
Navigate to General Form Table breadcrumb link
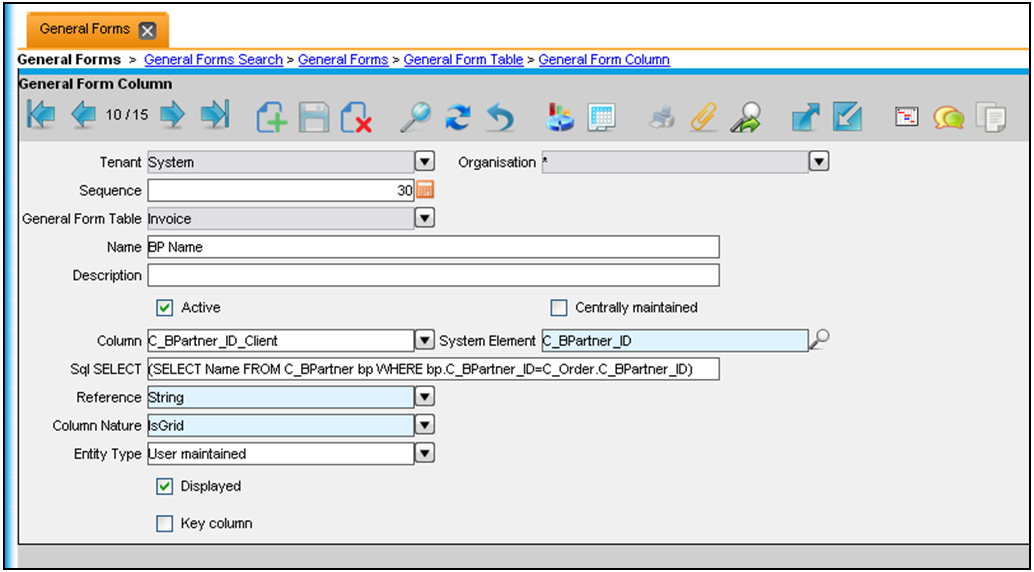(463, 60)
